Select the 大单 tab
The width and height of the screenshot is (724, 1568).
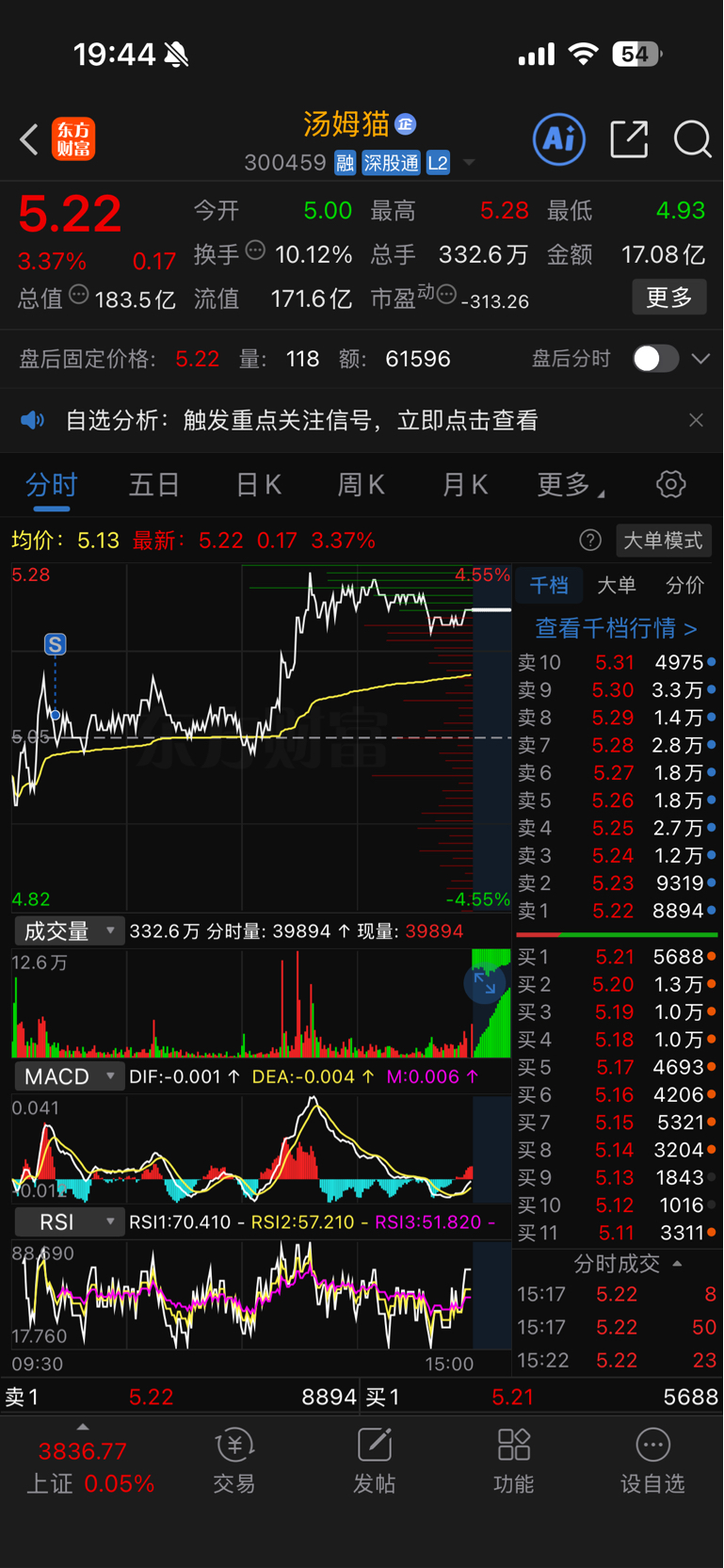[617, 586]
